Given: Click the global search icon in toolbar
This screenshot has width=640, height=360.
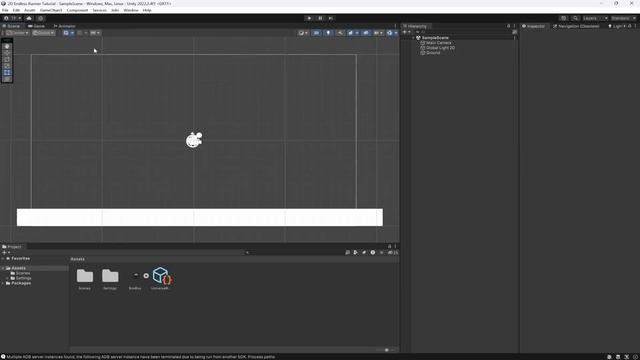Looking at the screenshot, I should pyautogui.click(x=575, y=18).
